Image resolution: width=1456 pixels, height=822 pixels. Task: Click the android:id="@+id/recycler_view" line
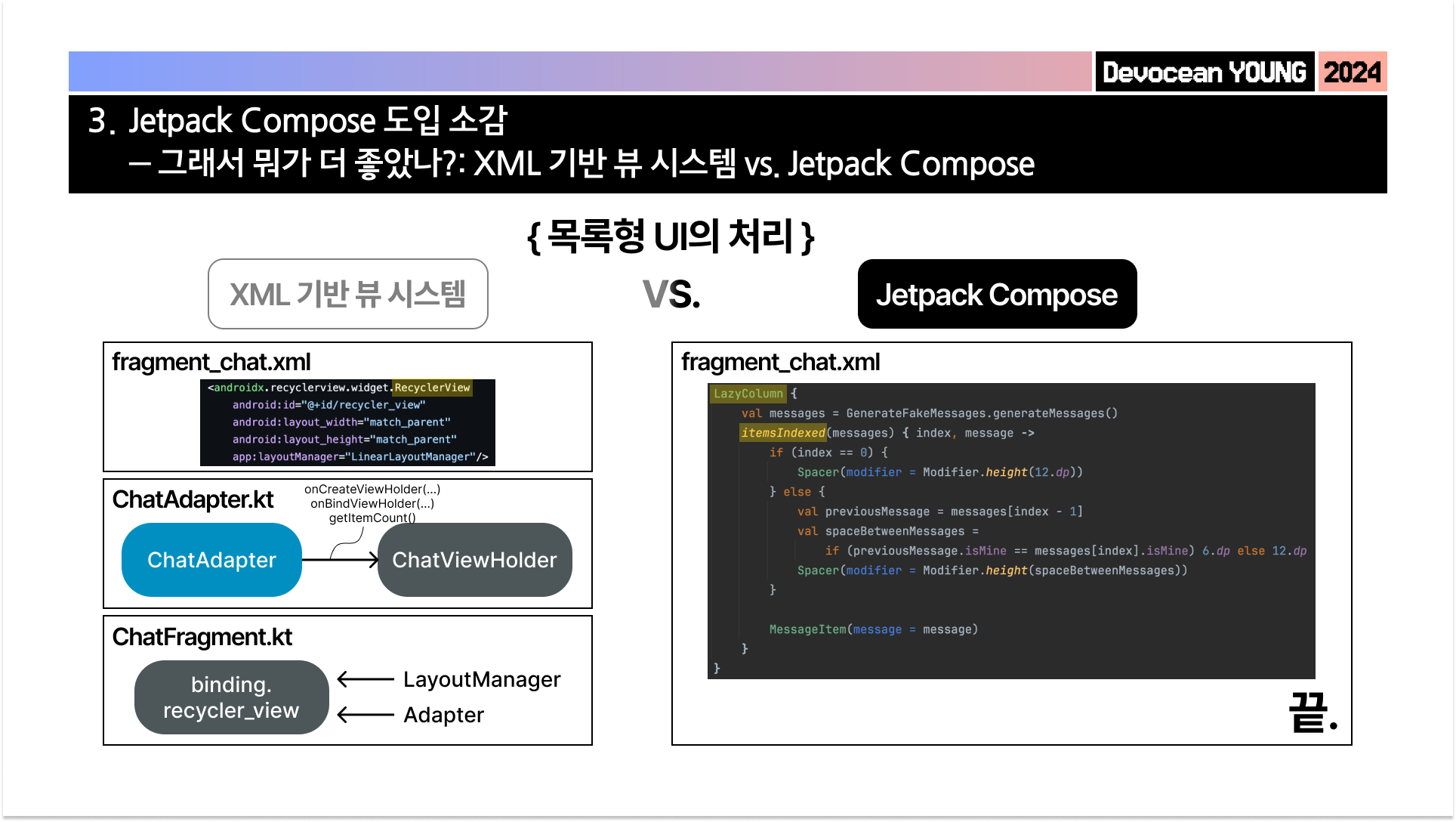tap(329, 405)
